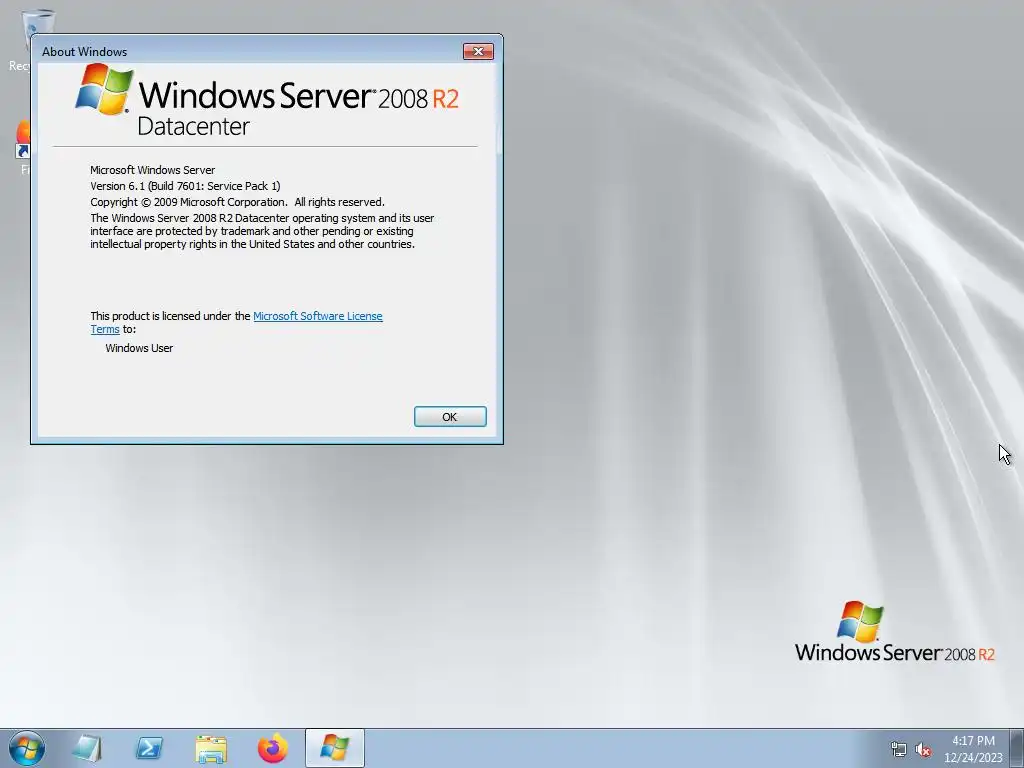Open Windows PowerShell from the taskbar
This screenshot has height=768, width=1024.
click(x=149, y=748)
